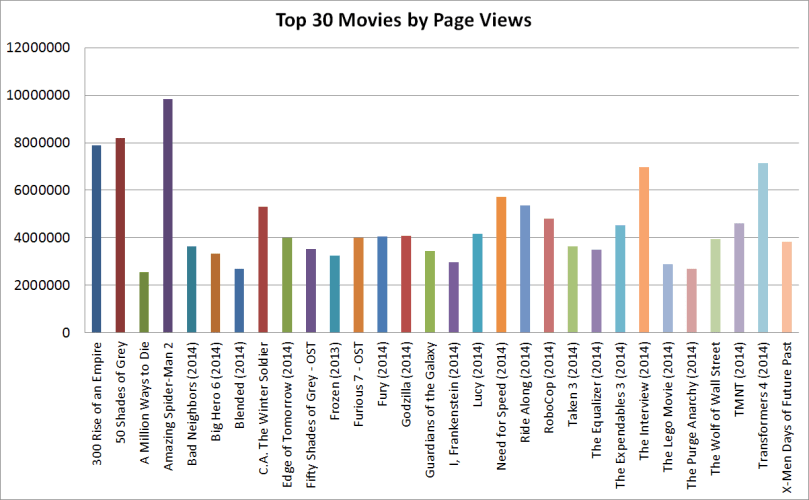This screenshot has width=809, height=500.
Task: Click the Need for Speed (2014) axis label
Action: point(501,406)
